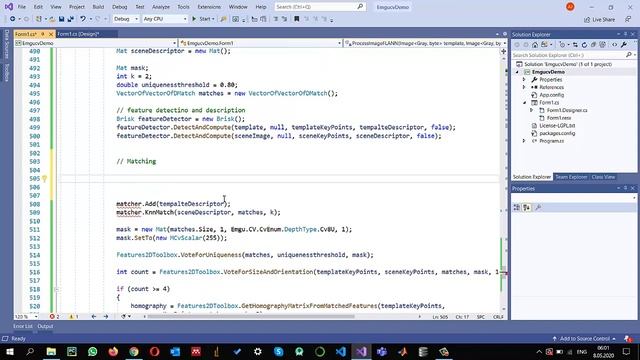Refresh the Solution Explorer
This screenshot has width=640, height=360.
[584, 45]
